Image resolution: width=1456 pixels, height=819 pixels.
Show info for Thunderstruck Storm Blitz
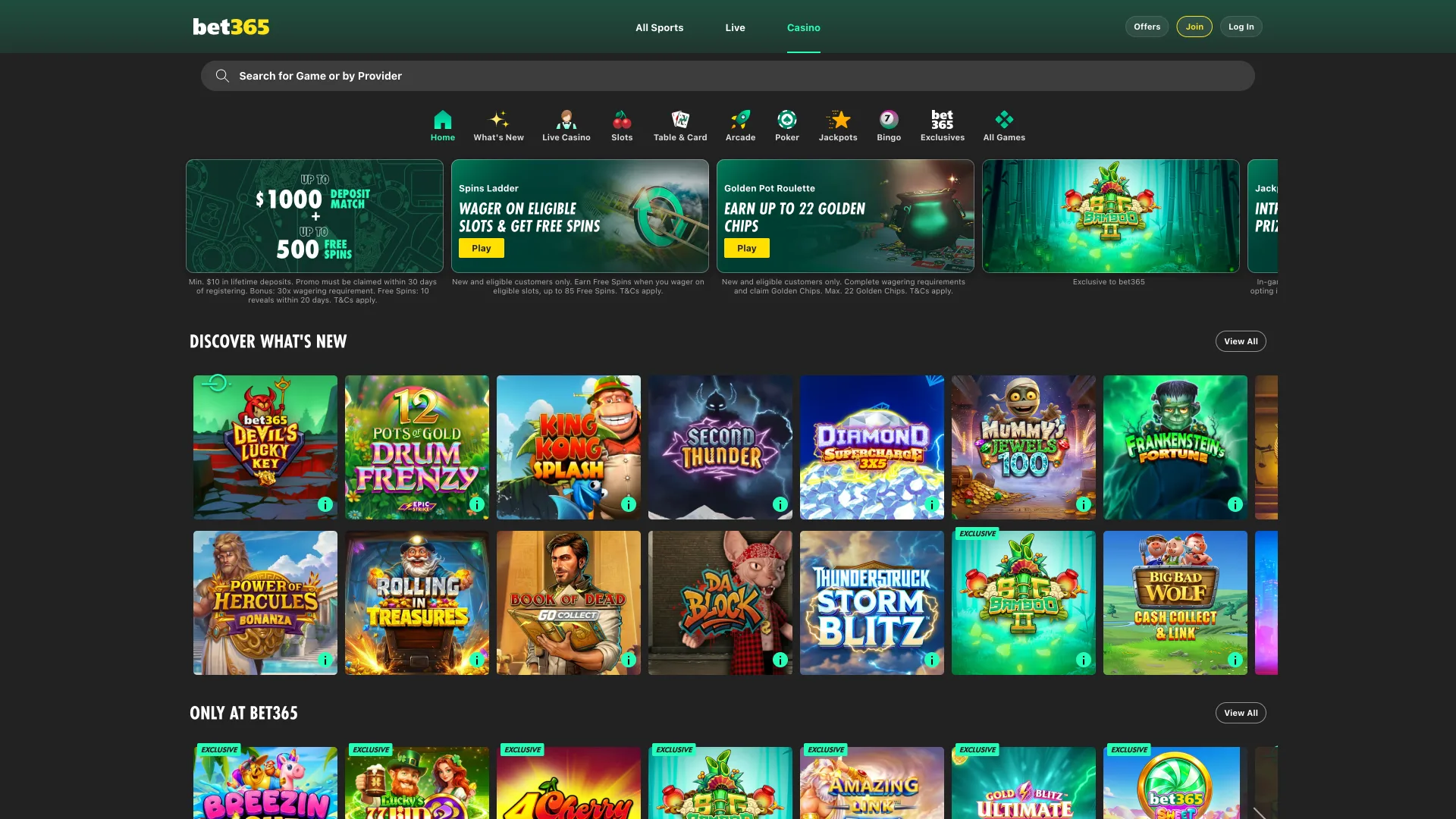tap(932, 660)
